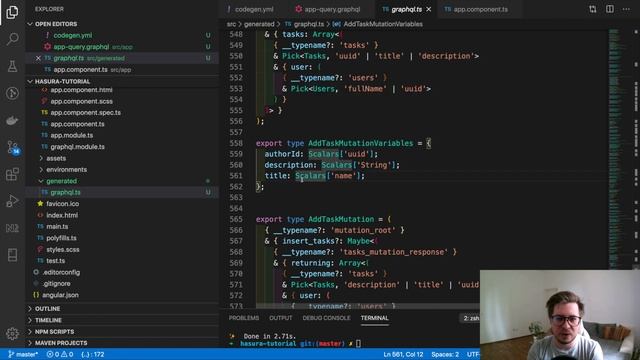This screenshot has height=360, width=640.
Task: Open favicon.ico in file tree
Action: [x=62, y=204]
